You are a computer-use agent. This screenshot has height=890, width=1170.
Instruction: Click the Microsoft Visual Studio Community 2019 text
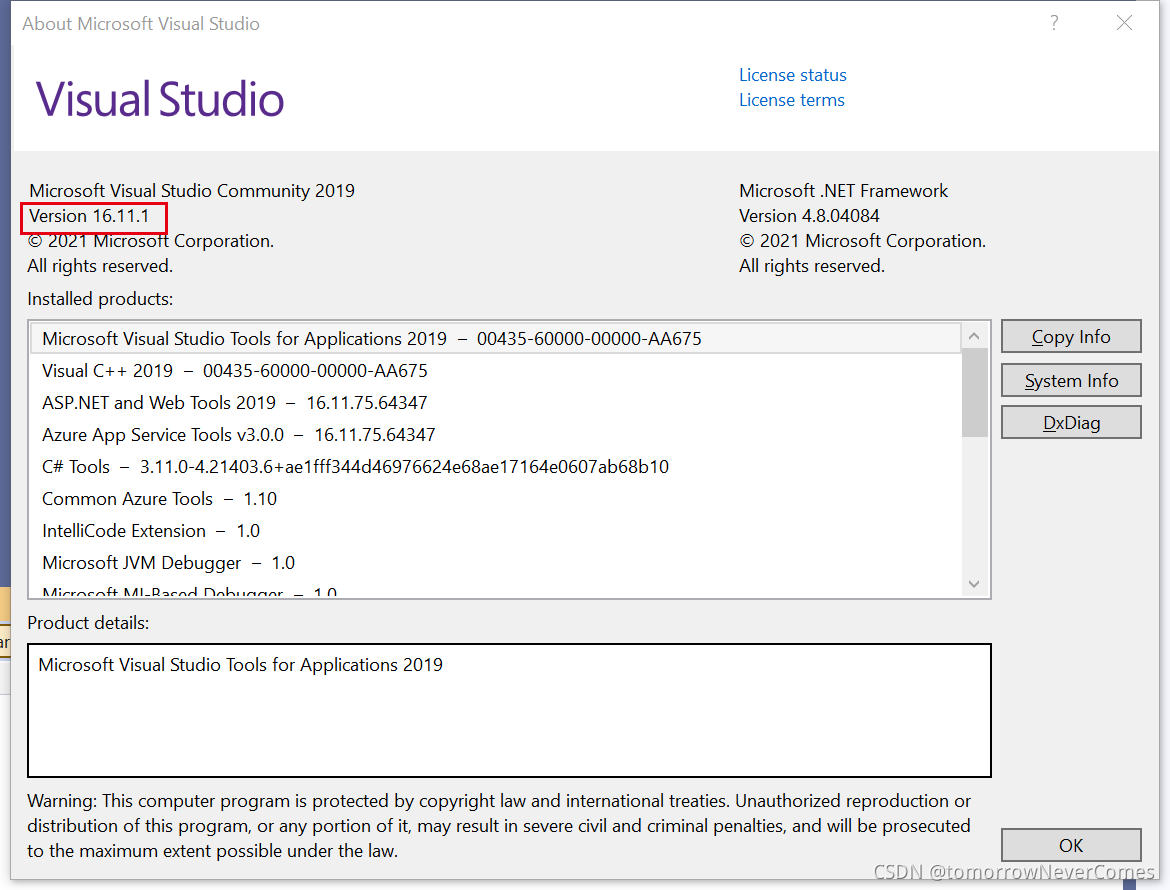click(x=192, y=191)
